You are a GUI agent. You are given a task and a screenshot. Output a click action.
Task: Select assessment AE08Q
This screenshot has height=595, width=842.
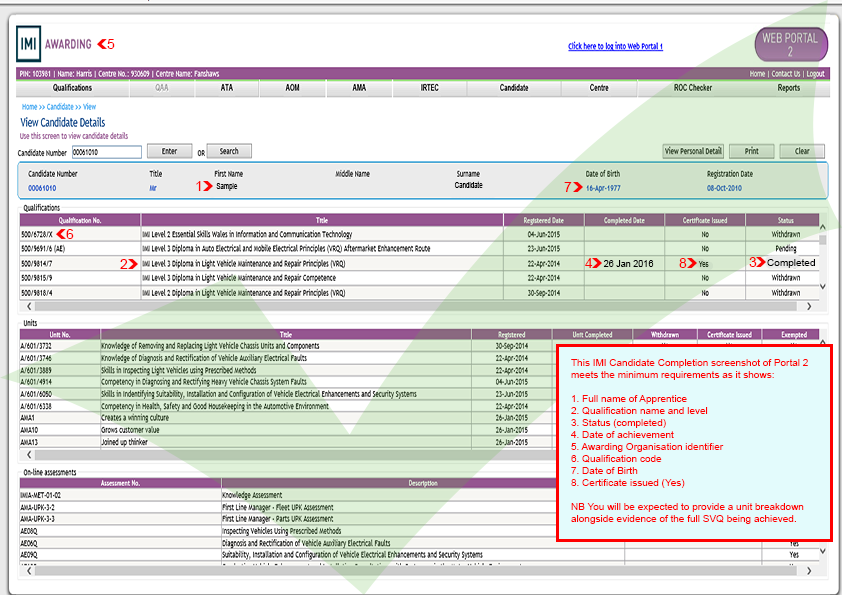click(x=29, y=531)
